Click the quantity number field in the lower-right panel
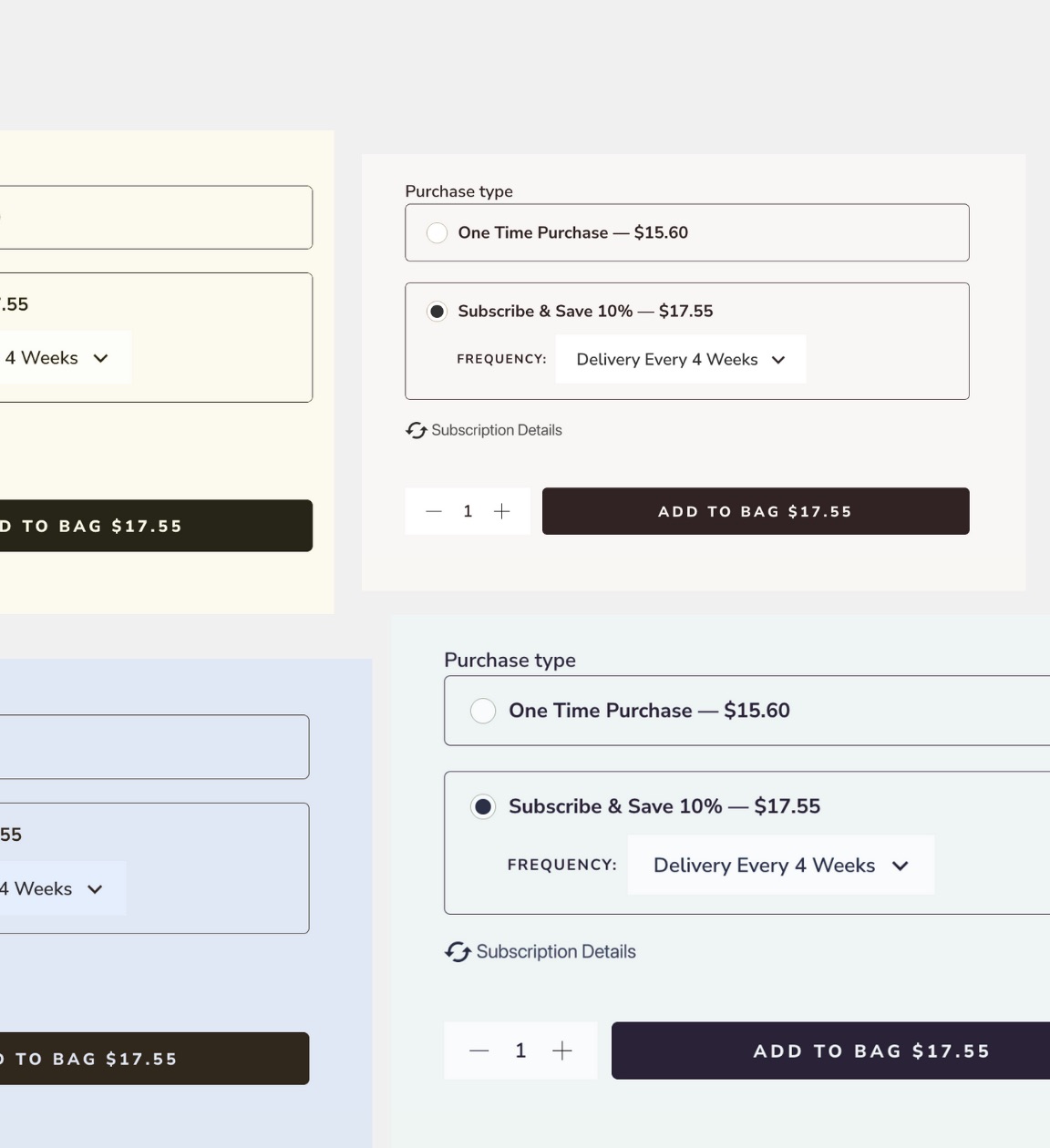This screenshot has width=1050, height=1148. pyautogui.click(x=520, y=1051)
